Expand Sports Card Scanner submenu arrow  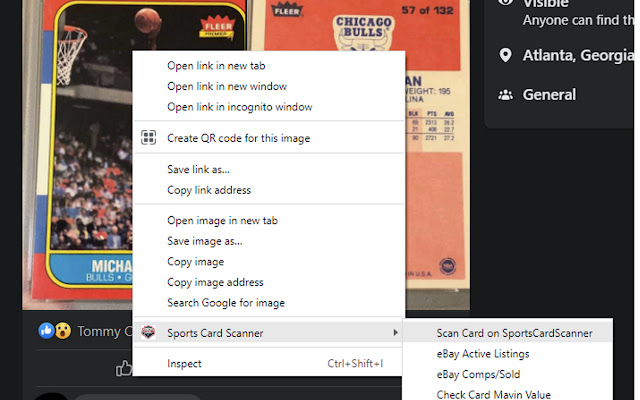395,333
